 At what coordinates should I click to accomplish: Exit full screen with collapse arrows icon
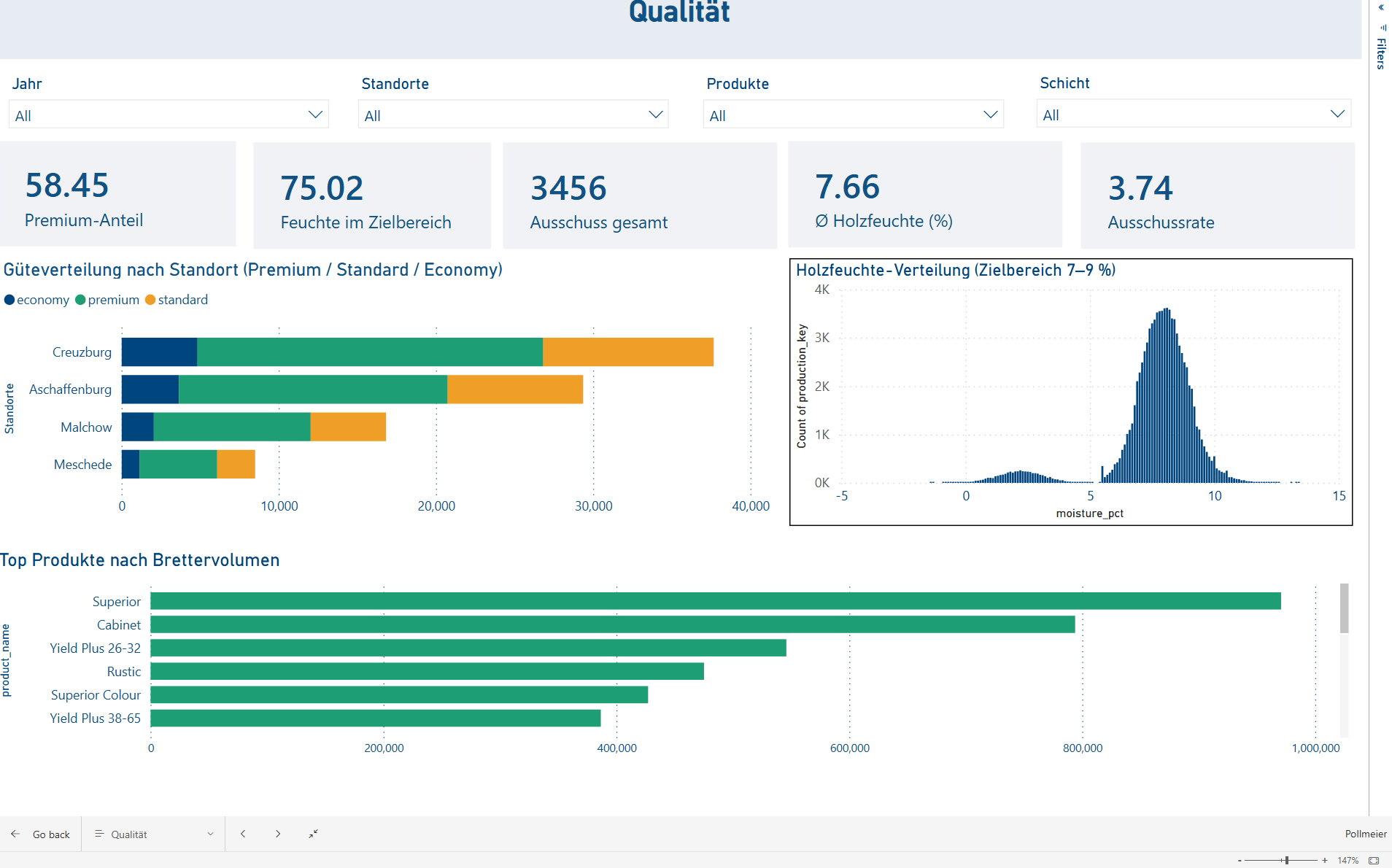click(x=313, y=834)
